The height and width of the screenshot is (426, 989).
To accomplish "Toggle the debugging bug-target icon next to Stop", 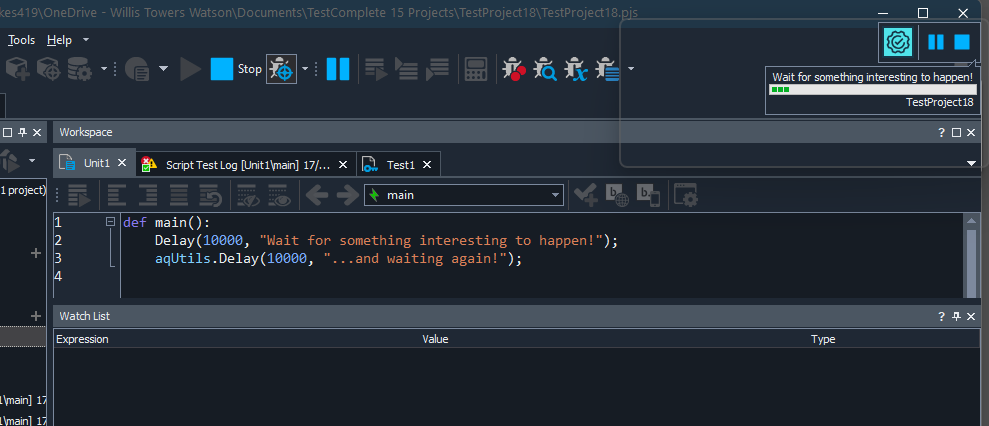I will pyautogui.click(x=281, y=69).
